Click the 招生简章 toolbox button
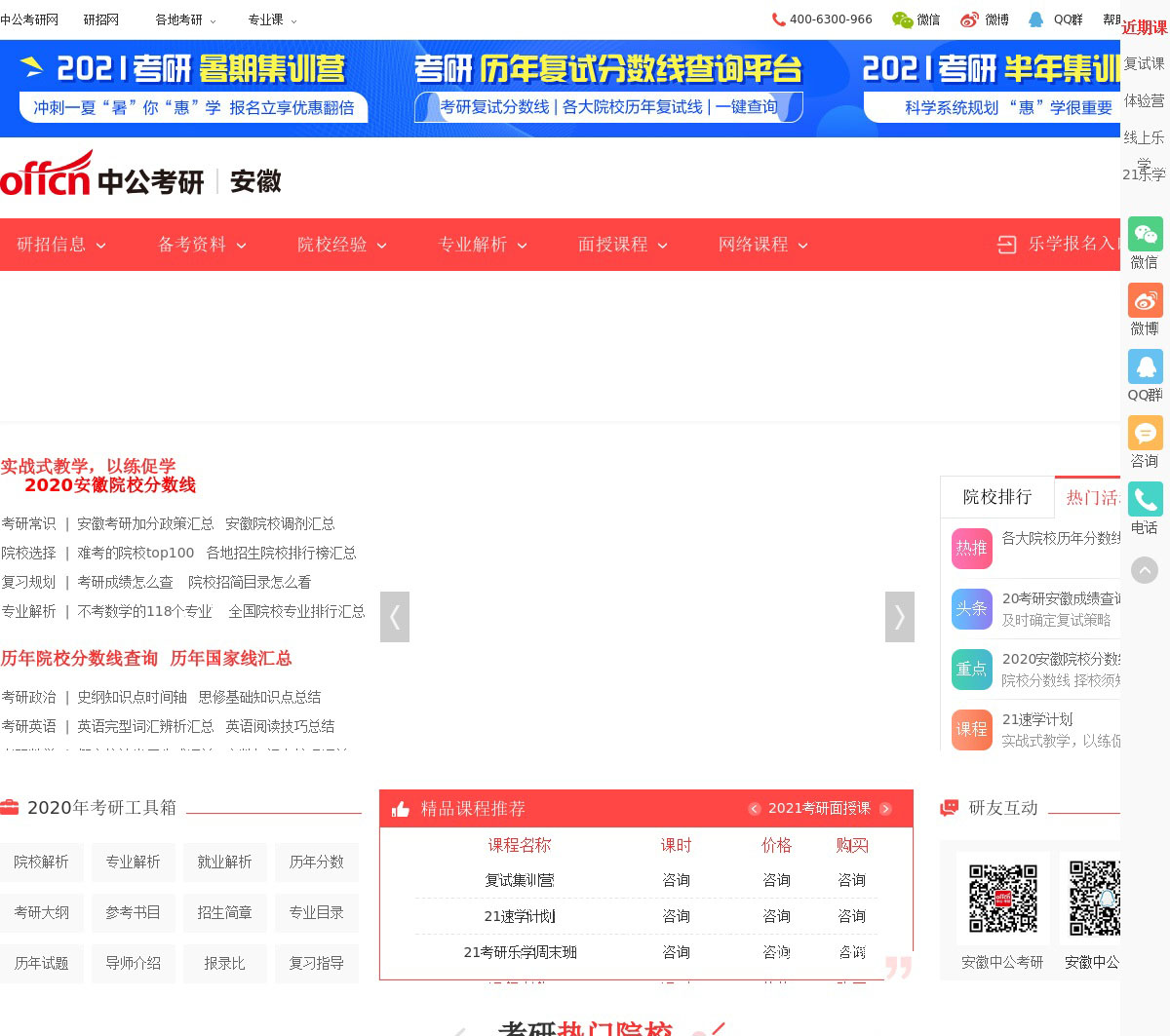 pyautogui.click(x=225, y=913)
